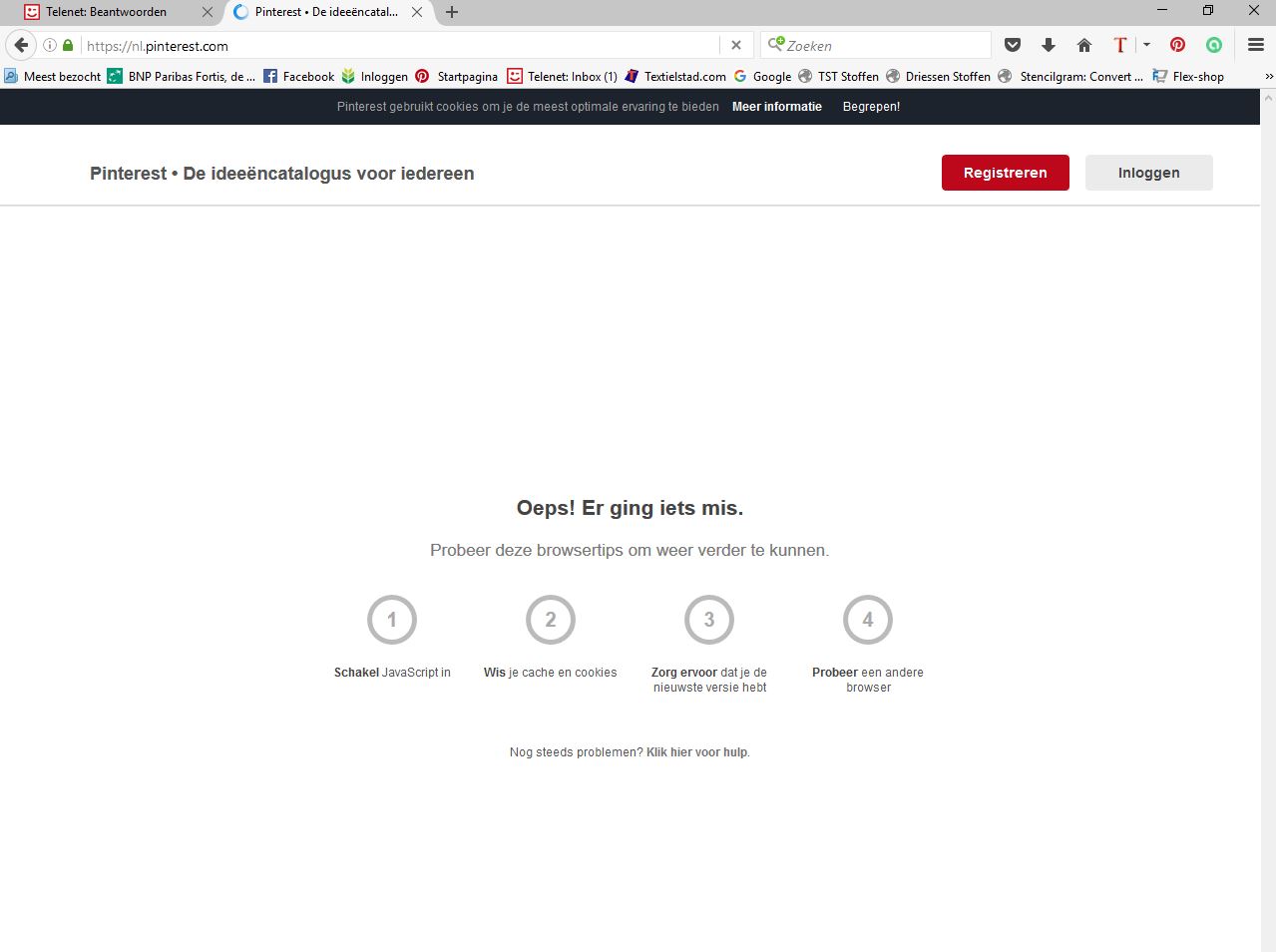Open the Meest bezocht bookmark
The height and width of the screenshot is (952, 1276).
52,76
